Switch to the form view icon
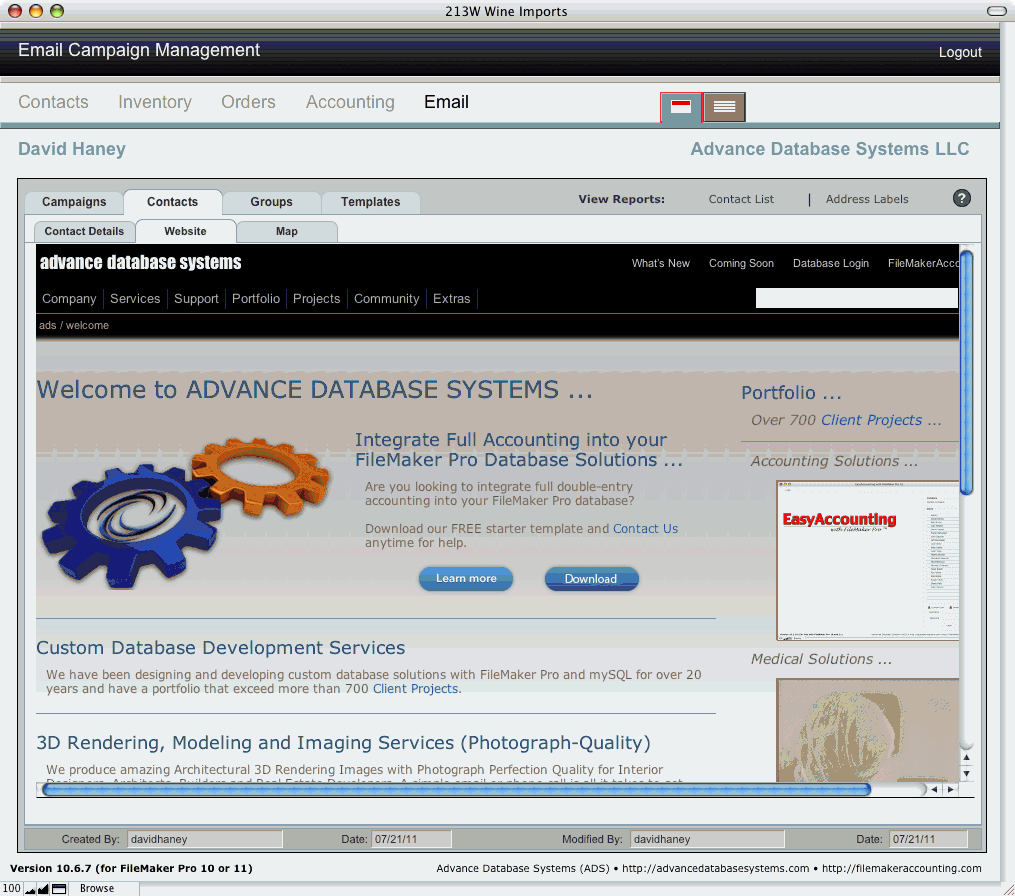Screen dimensions: 1015x896 (680, 107)
